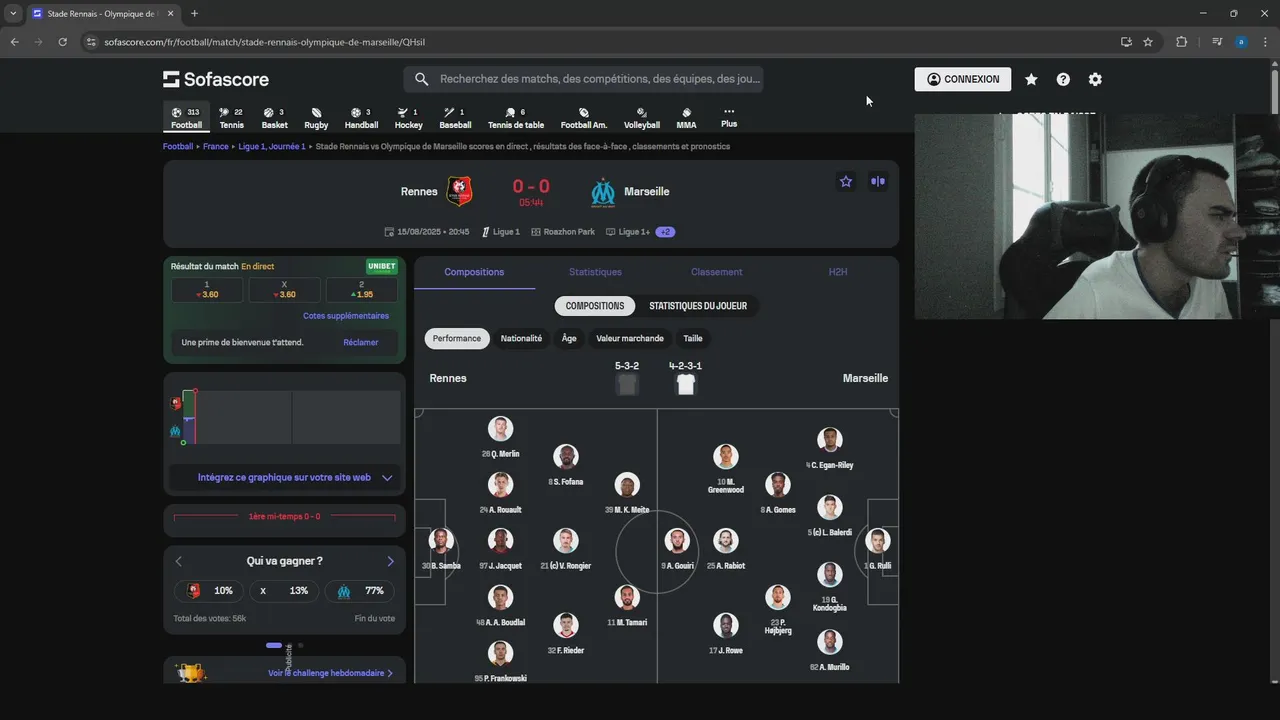Open the Rugby sport category

[x=316, y=118]
